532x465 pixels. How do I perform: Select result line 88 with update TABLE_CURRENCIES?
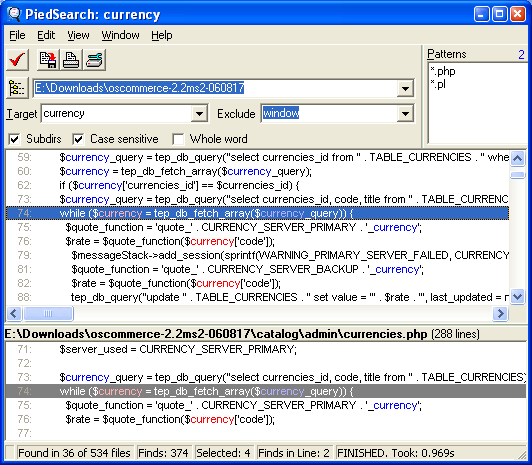tap(257, 297)
